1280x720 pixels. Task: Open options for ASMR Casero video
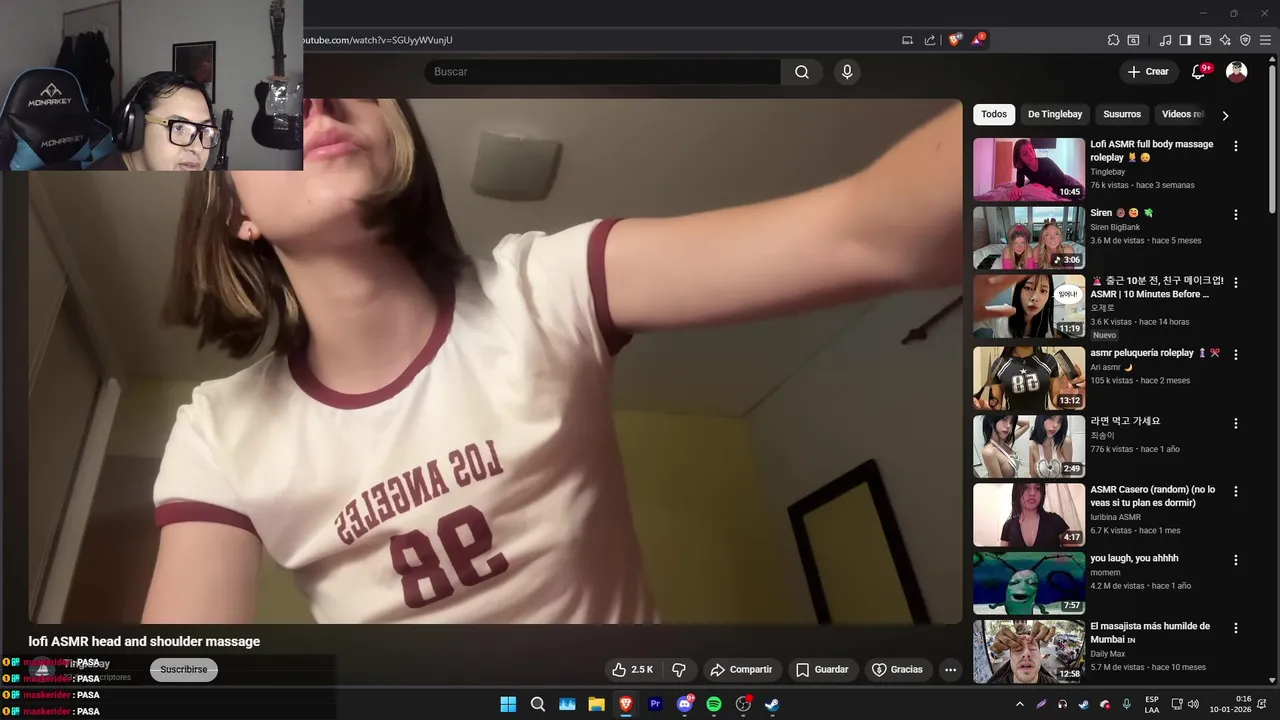[1236, 492]
